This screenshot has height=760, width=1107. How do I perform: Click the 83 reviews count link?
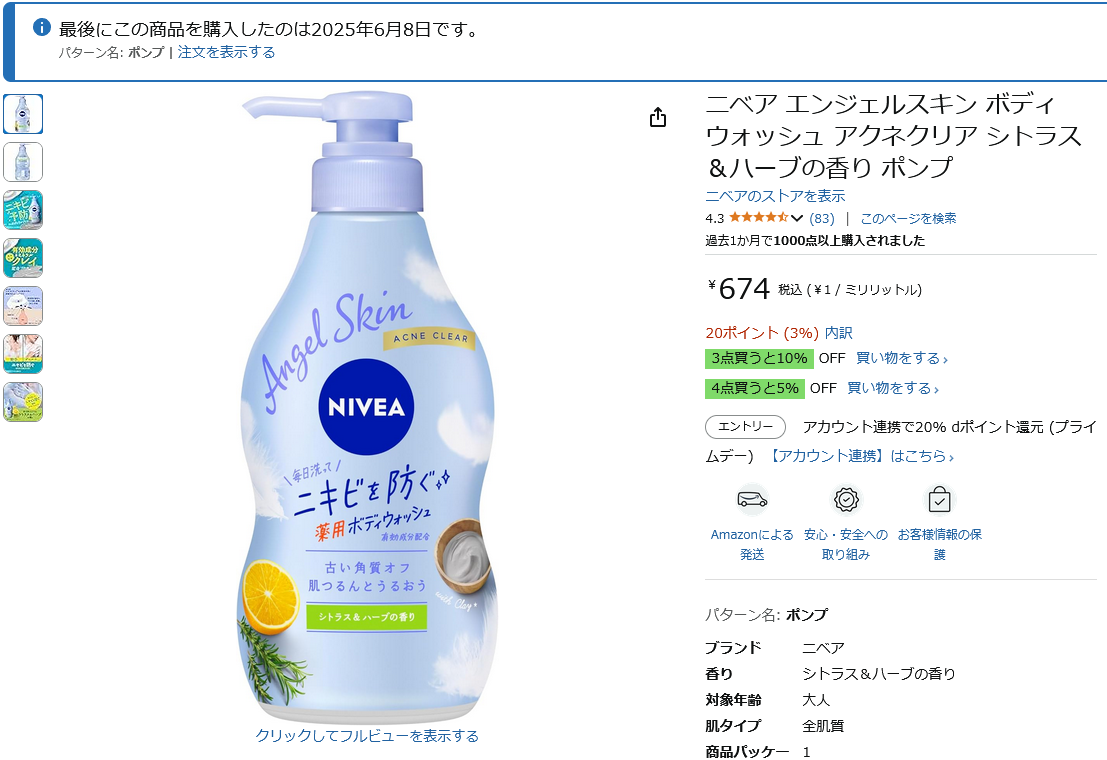[822, 218]
